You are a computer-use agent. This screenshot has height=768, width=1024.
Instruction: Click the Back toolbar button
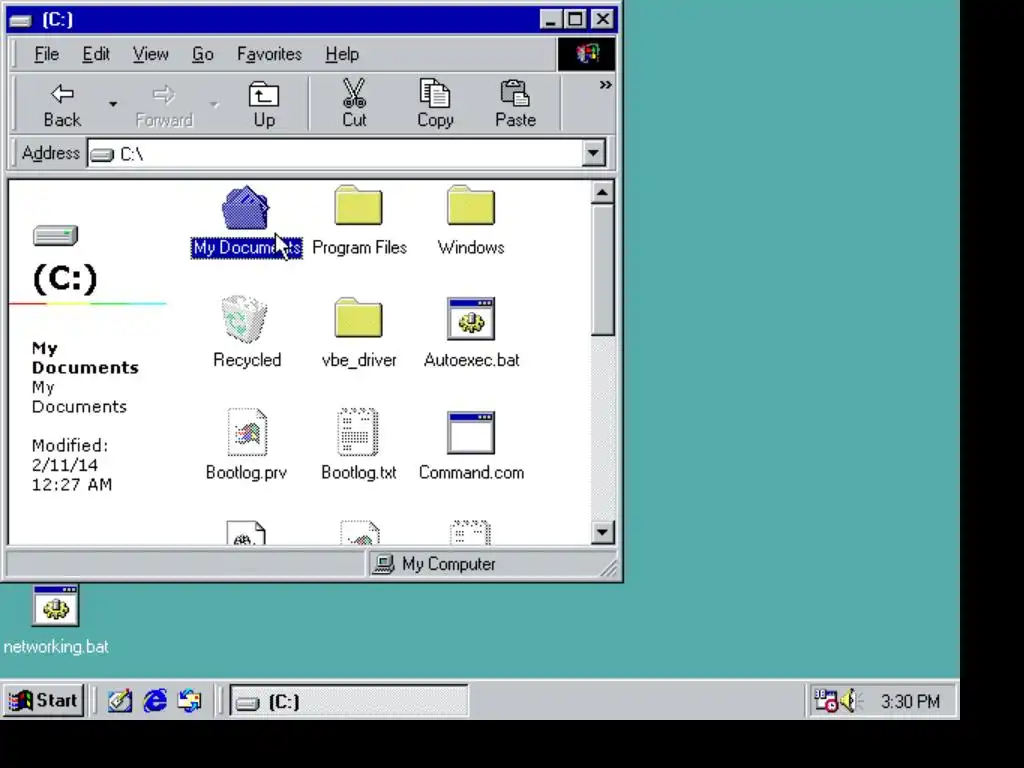62,104
